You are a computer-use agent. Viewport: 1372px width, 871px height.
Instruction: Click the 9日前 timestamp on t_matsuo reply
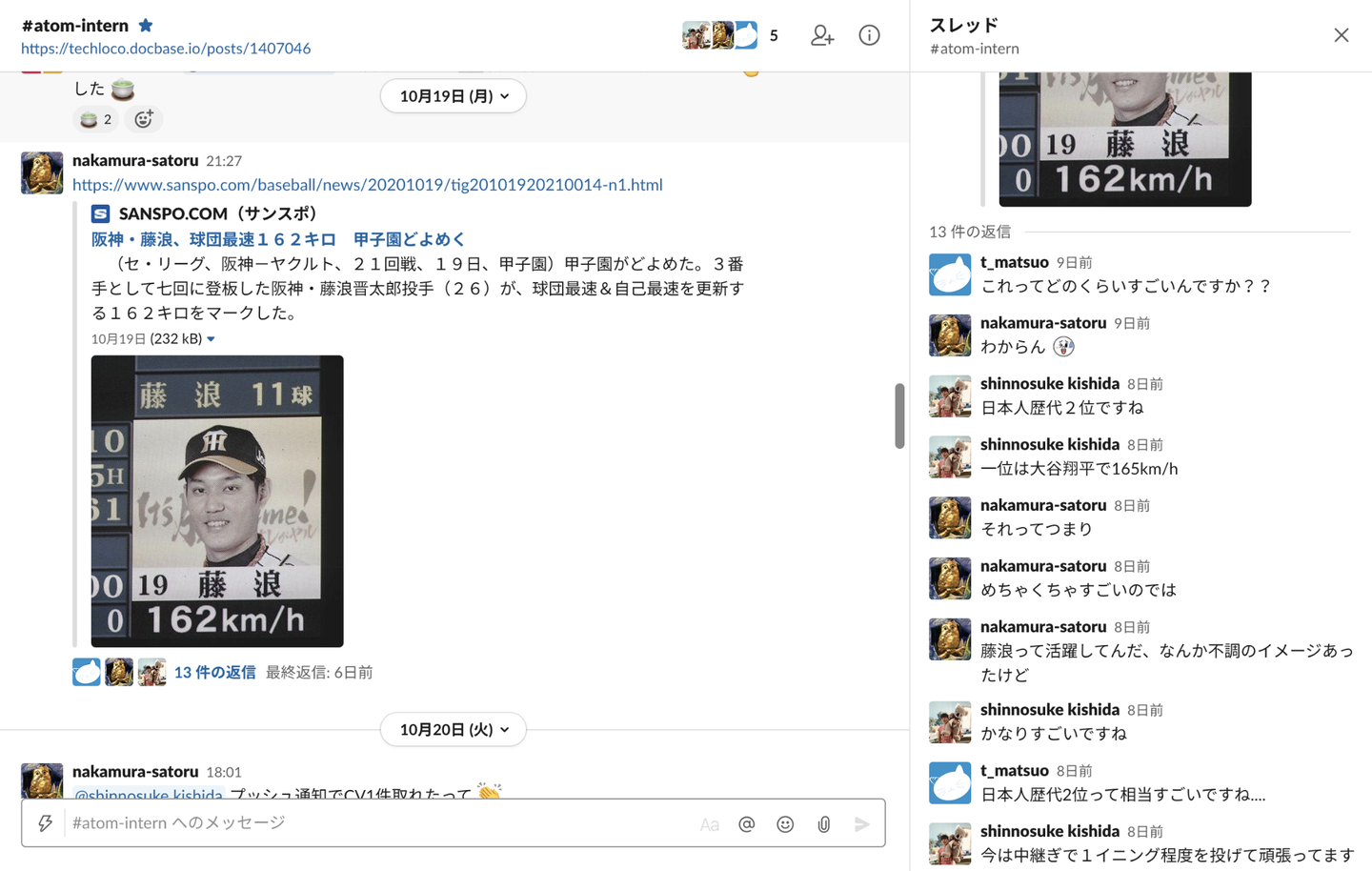(x=1075, y=263)
